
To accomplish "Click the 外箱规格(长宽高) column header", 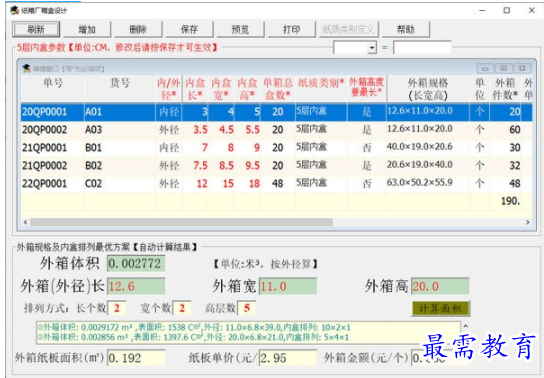I will [428, 88].
